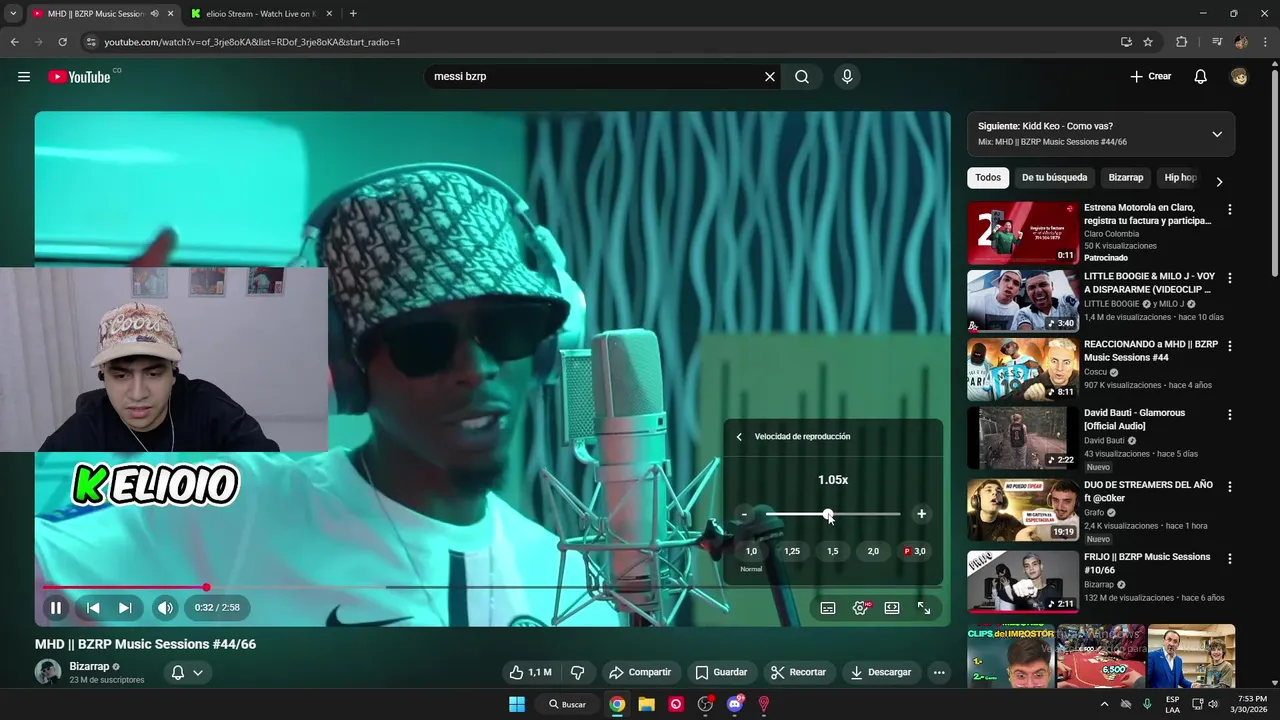The height and width of the screenshot is (720, 1280).
Task: Select the Bizarrap filter chip
Action: click(x=1126, y=178)
